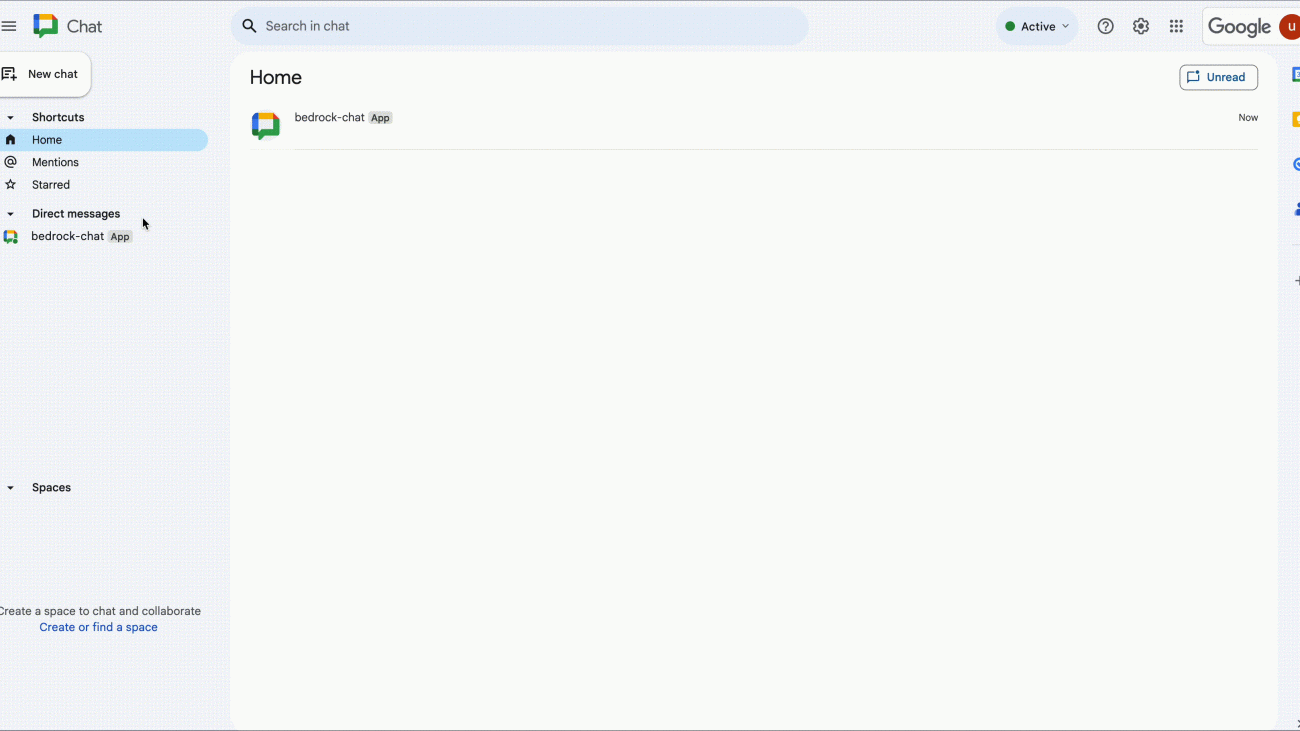Click the Starred star icon
This screenshot has height=731, width=1300.
point(11,185)
